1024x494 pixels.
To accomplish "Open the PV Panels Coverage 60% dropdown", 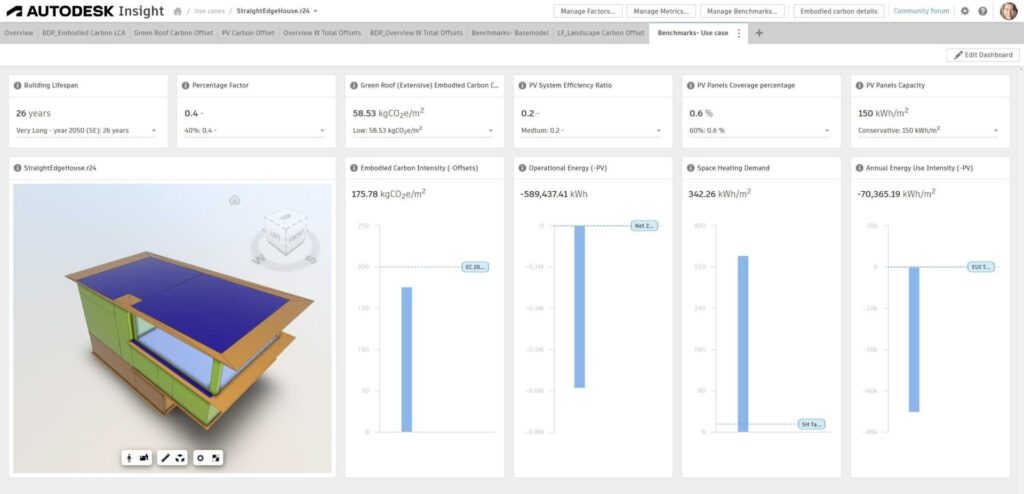I will tap(760, 131).
